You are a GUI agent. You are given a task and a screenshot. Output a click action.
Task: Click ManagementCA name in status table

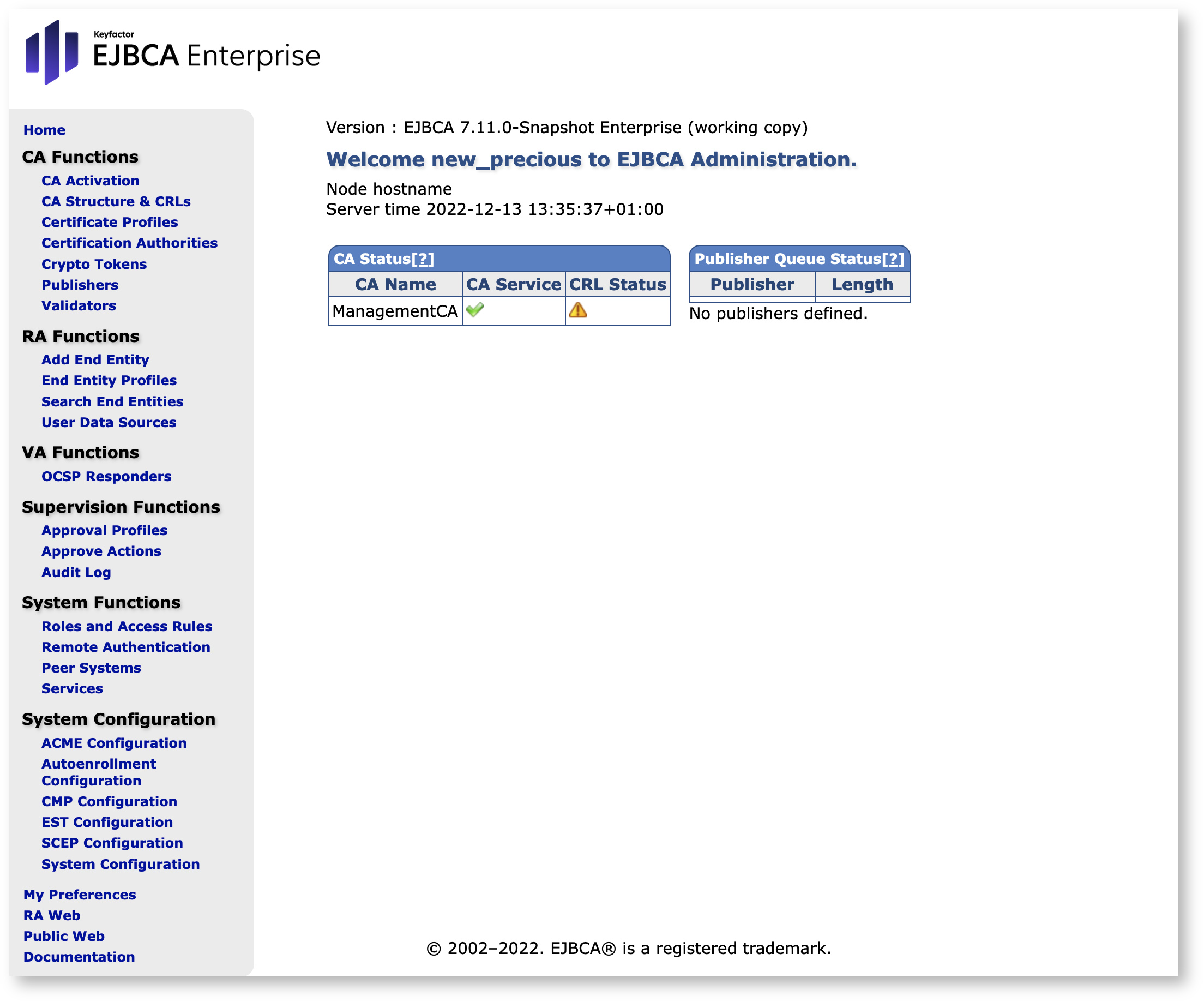click(394, 311)
